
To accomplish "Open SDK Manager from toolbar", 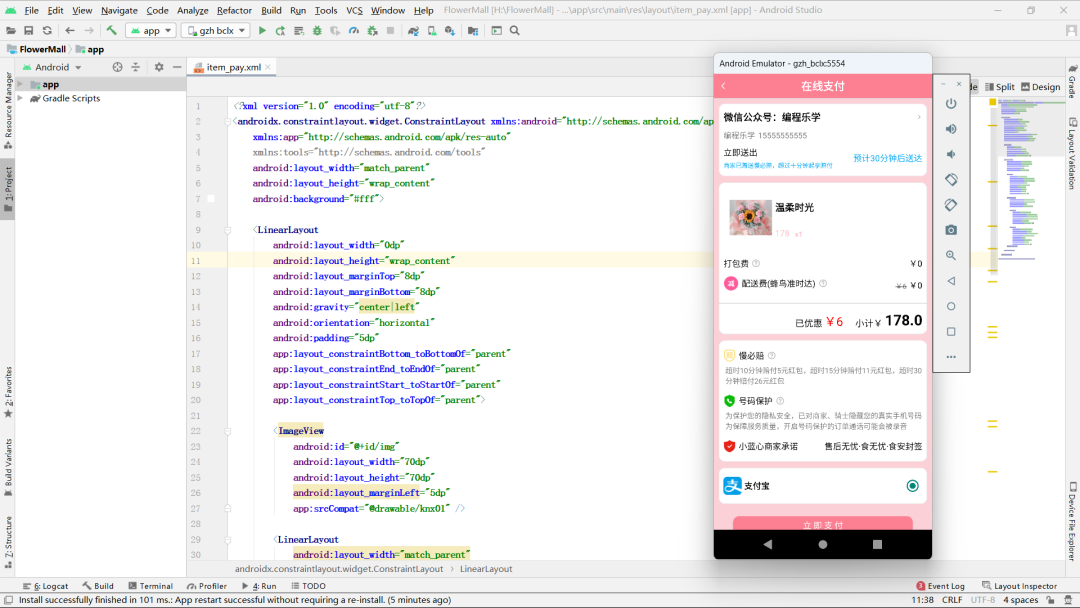I will (x=450, y=30).
